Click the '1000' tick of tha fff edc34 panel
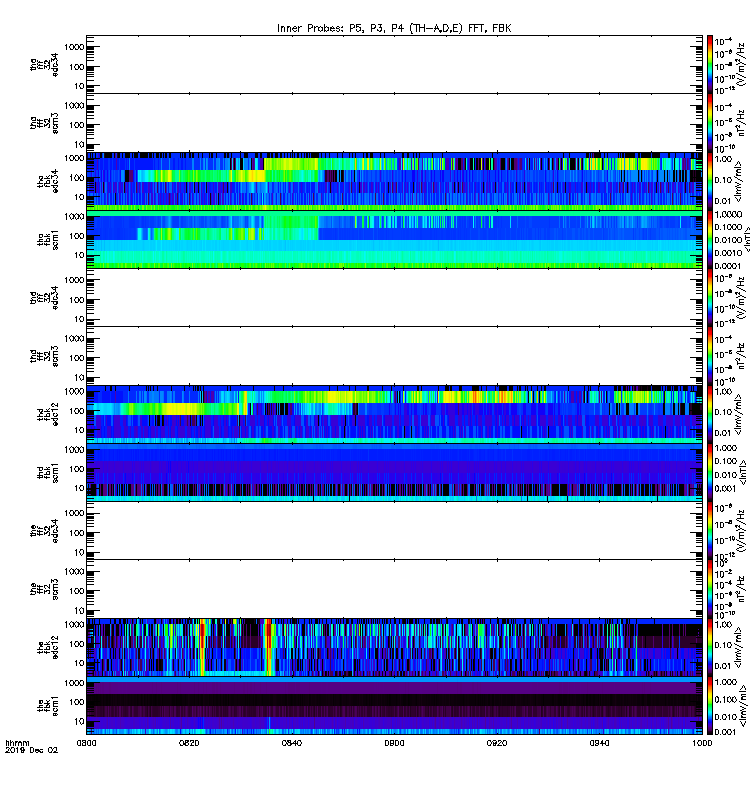This screenshot has width=750, height=800. coord(74,47)
